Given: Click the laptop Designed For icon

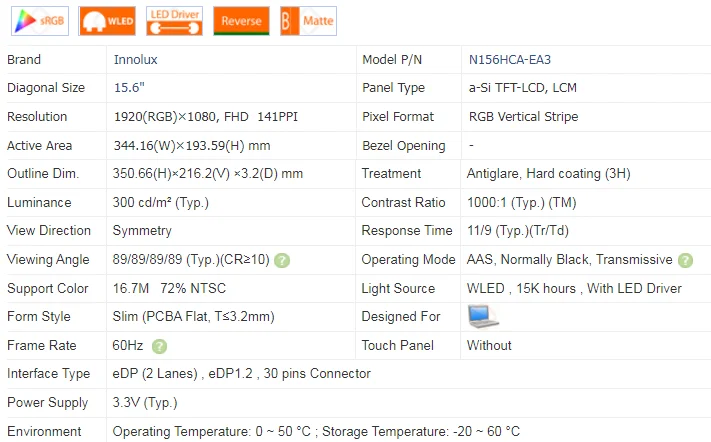Looking at the screenshot, I should 483,316.
